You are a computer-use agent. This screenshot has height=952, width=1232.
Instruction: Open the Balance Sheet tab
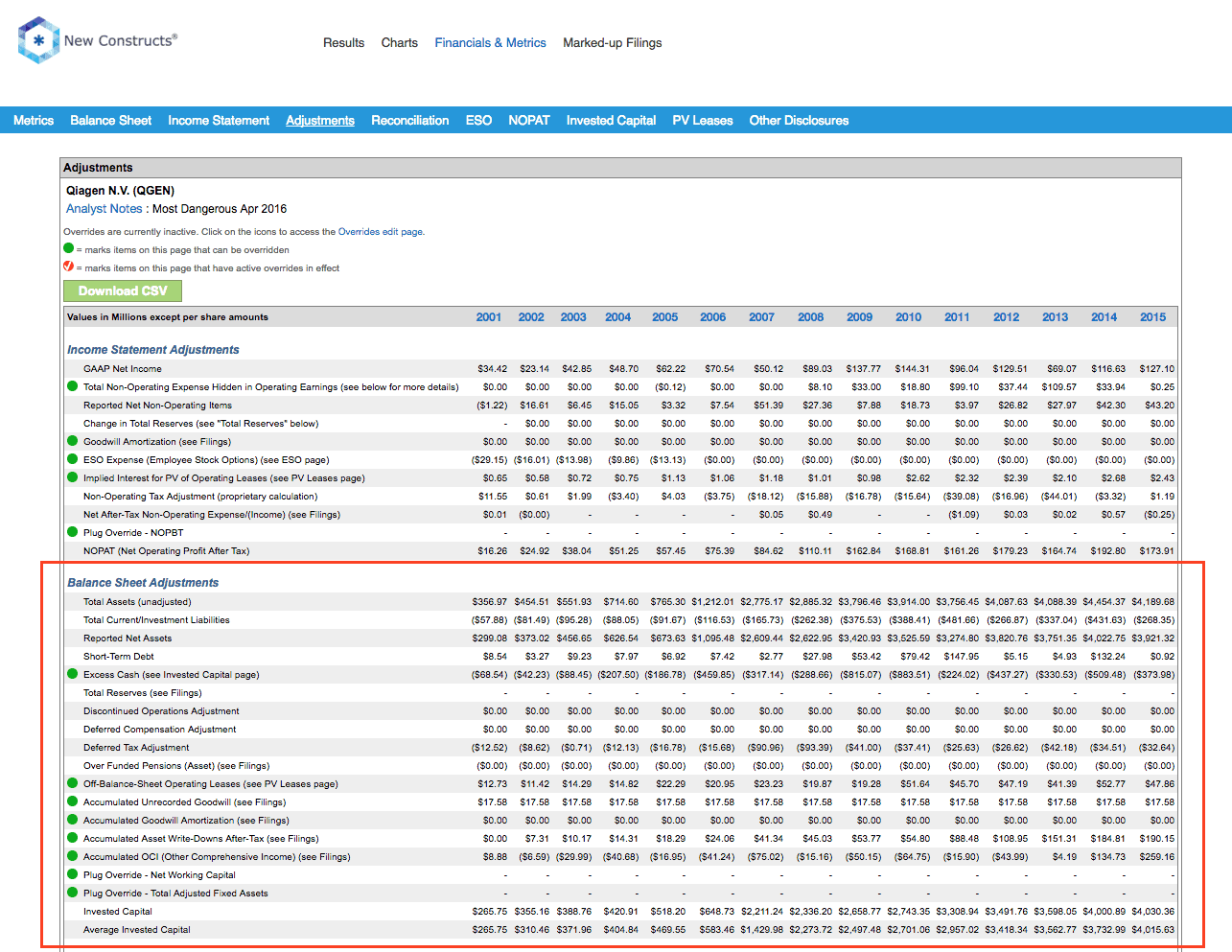click(110, 121)
